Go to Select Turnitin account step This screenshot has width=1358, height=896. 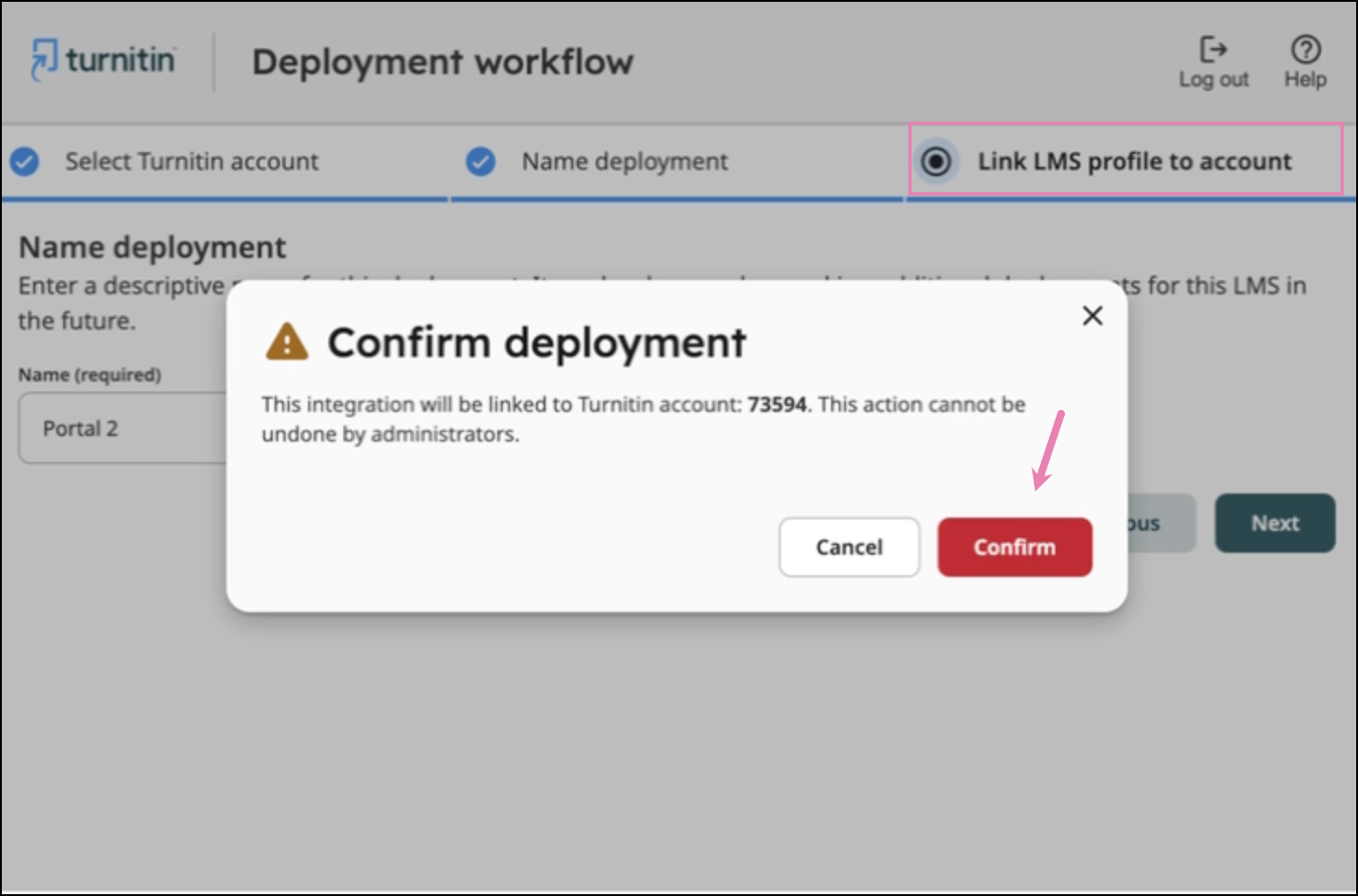tap(191, 161)
